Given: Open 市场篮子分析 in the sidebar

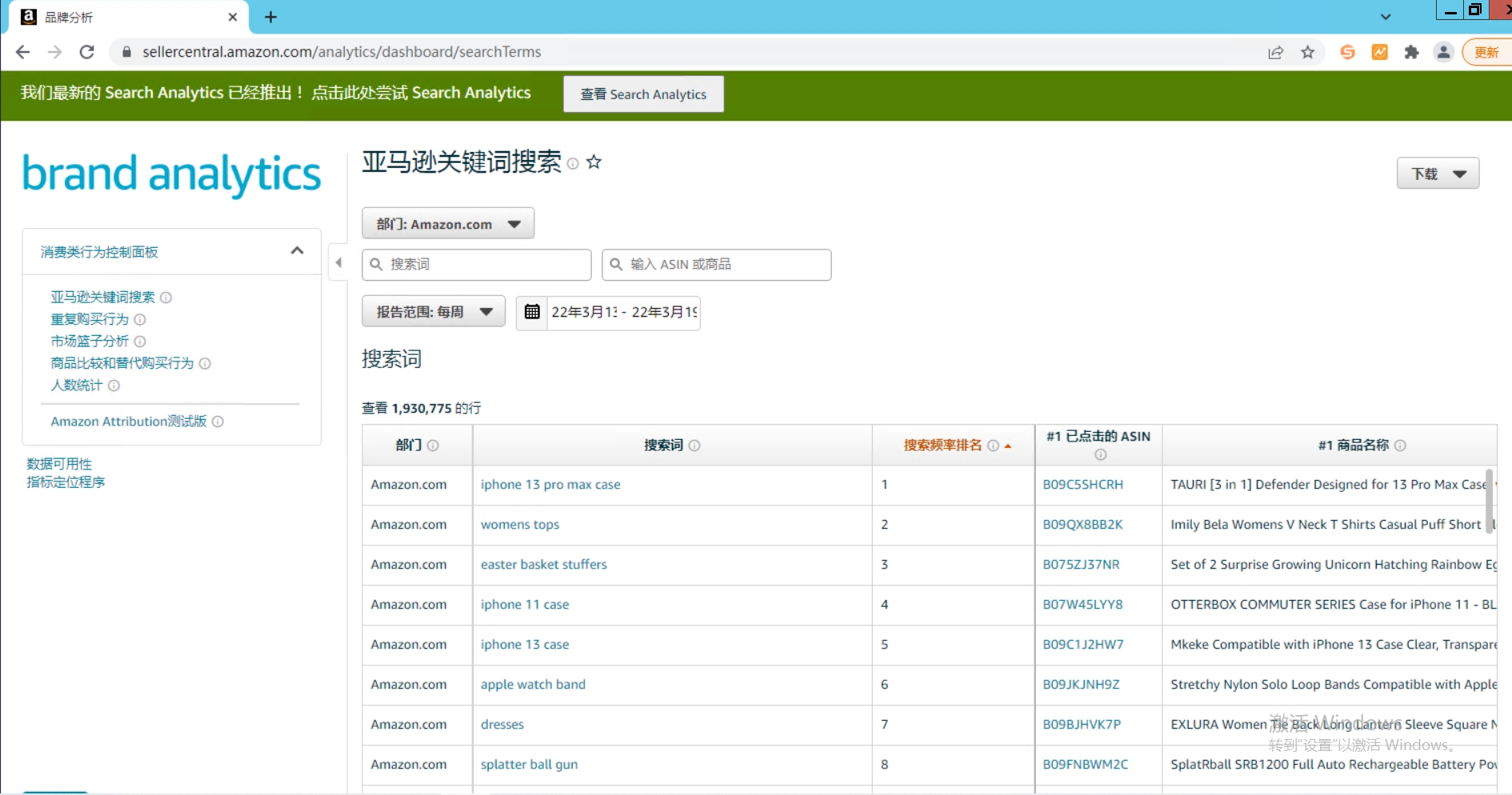Looking at the screenshot, I should click(x=90, y=342).
